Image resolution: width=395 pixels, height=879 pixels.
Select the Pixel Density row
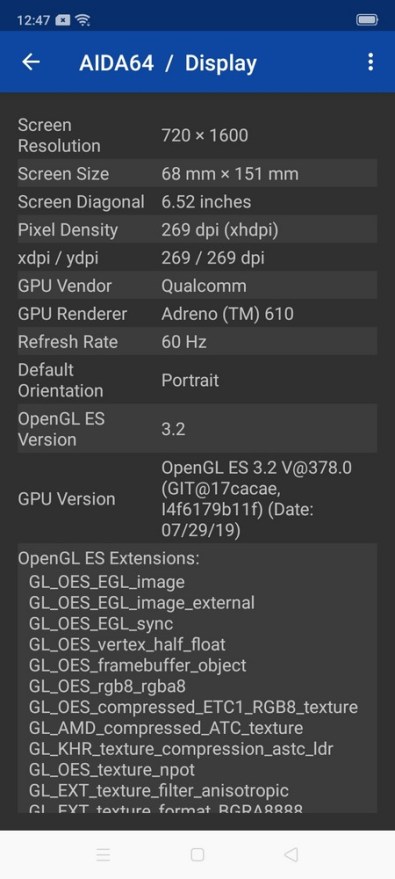[x=197, y=229]
